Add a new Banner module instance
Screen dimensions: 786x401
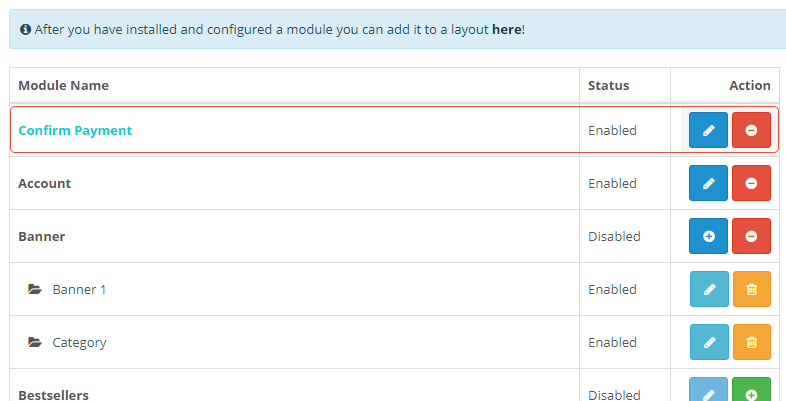708,236
